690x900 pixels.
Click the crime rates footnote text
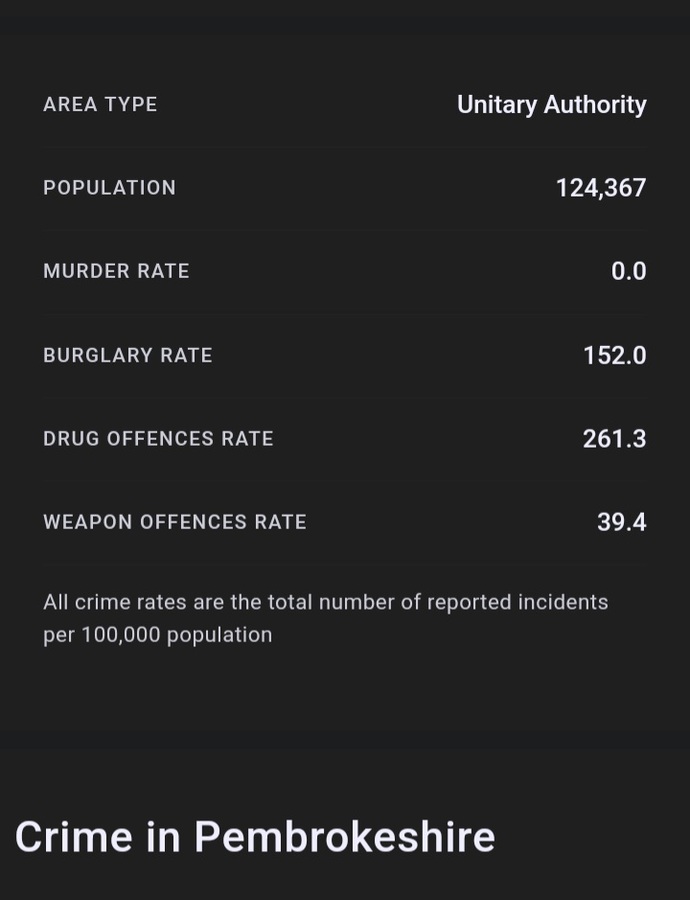(325, 619)
